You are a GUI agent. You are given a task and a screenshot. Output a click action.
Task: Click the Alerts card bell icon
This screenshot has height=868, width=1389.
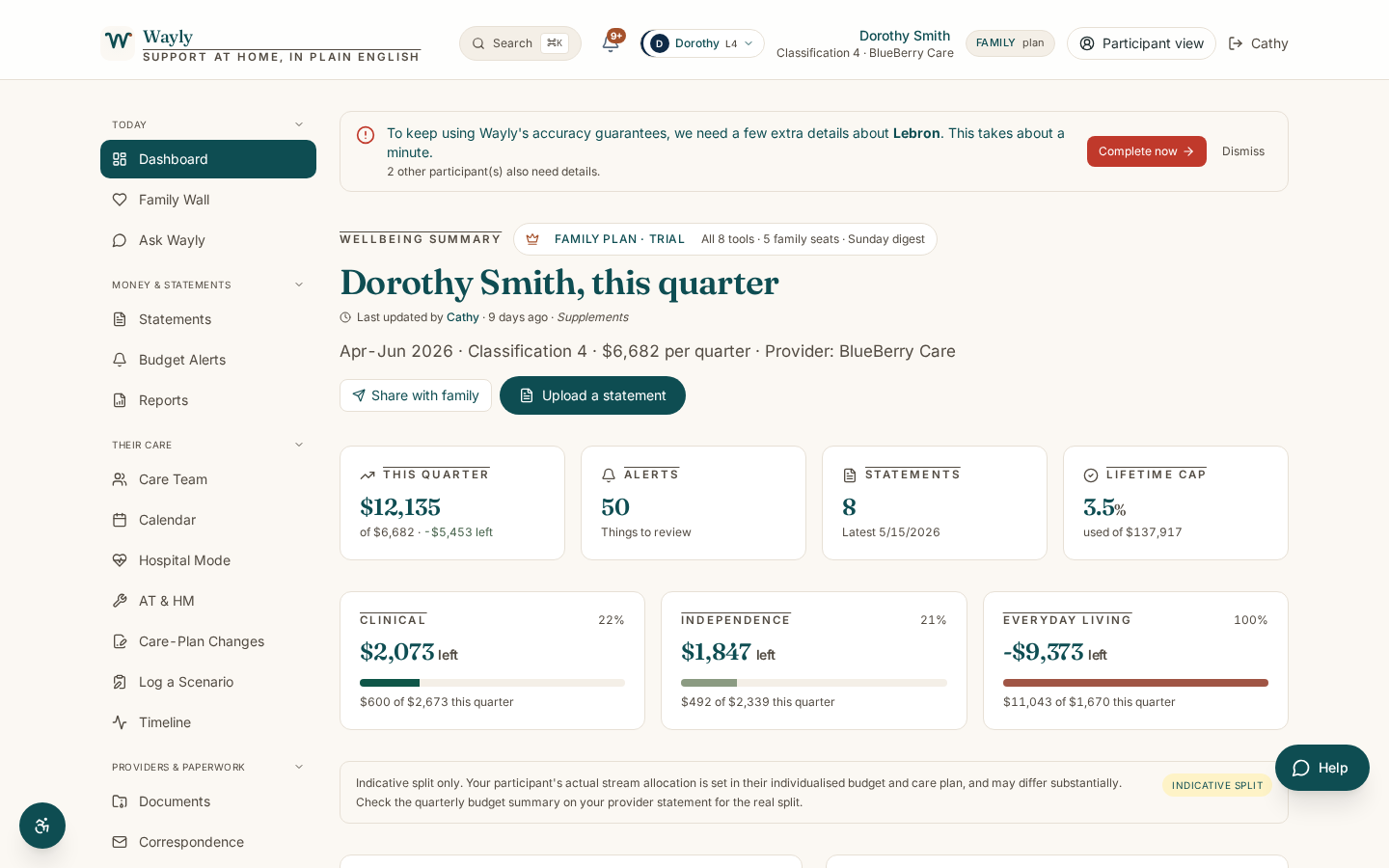click(609, 475)
